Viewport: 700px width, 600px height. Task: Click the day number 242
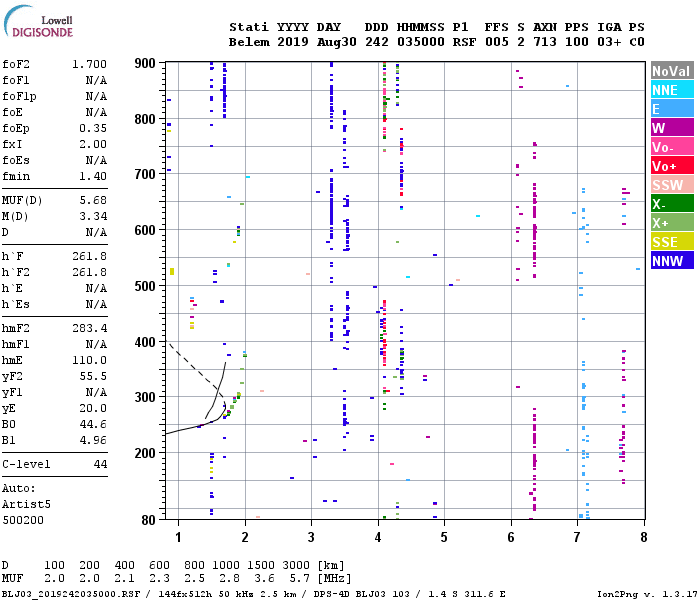pos(376,42)
